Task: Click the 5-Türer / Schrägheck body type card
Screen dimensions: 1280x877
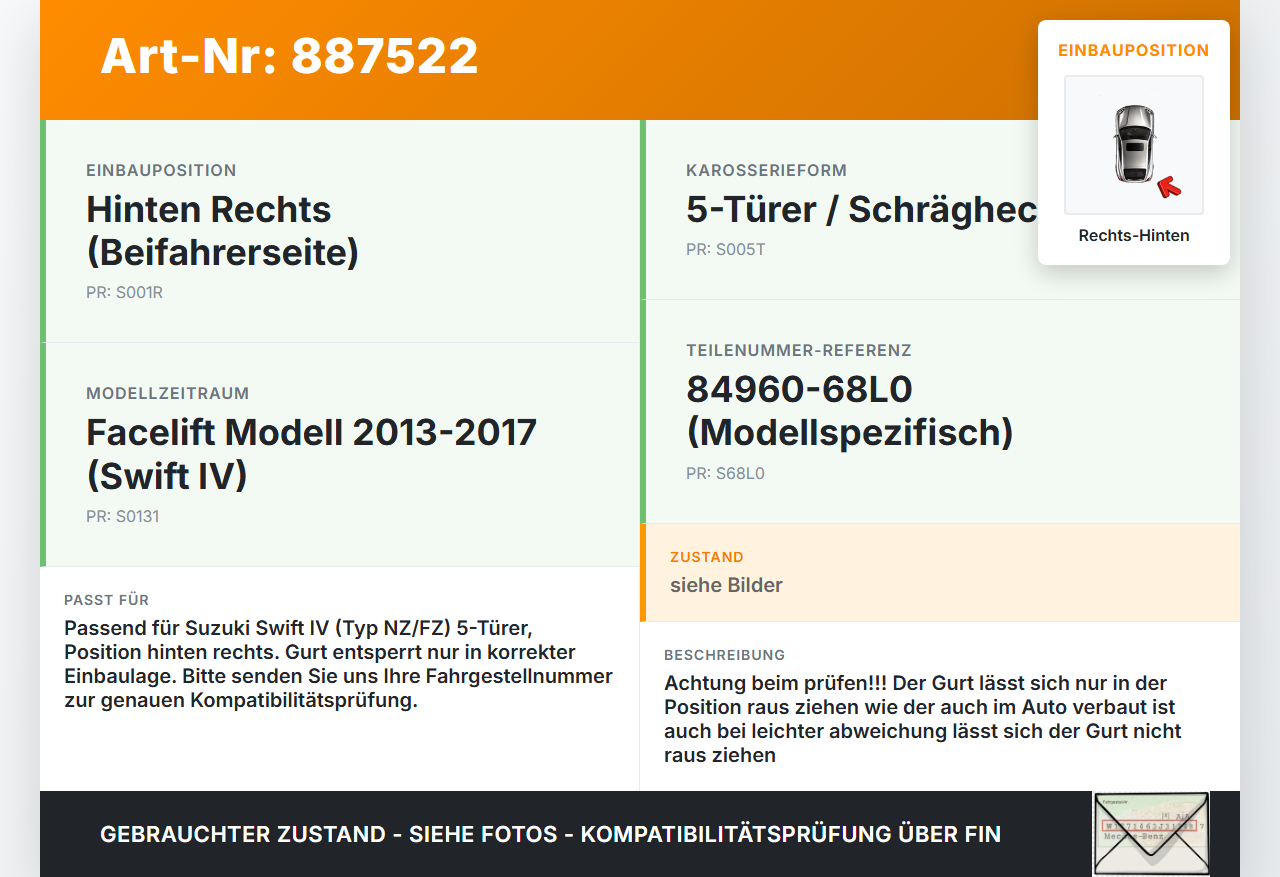Action: [x=940, y=210]
